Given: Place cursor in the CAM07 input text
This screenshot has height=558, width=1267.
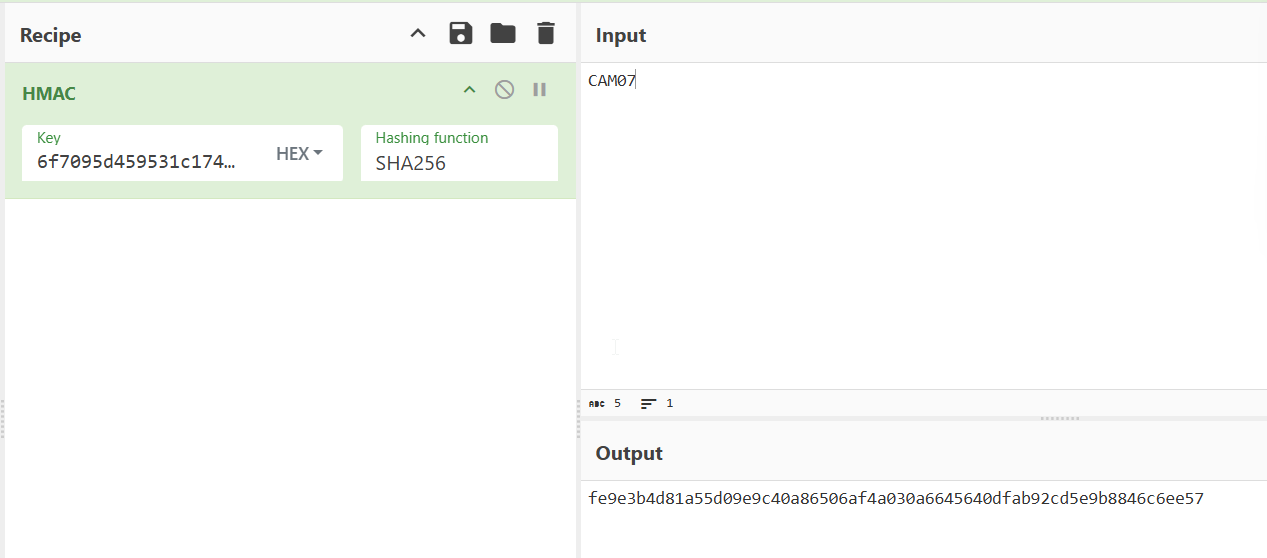Looking at the screenshot, I should (612, 81).
